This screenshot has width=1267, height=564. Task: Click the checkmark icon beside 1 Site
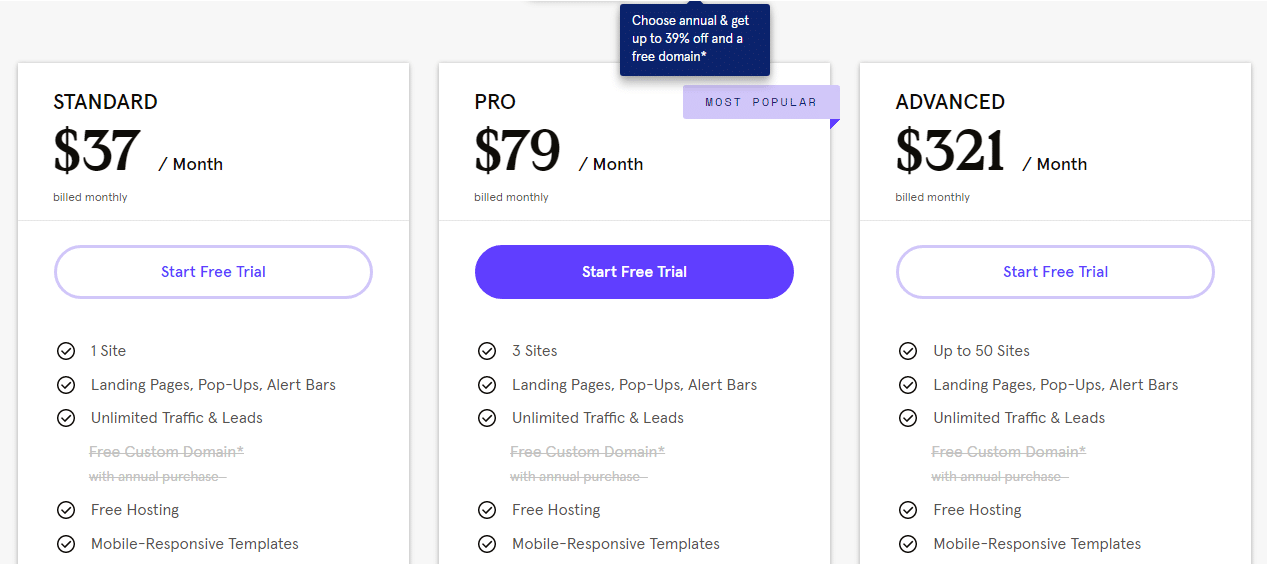66,351
